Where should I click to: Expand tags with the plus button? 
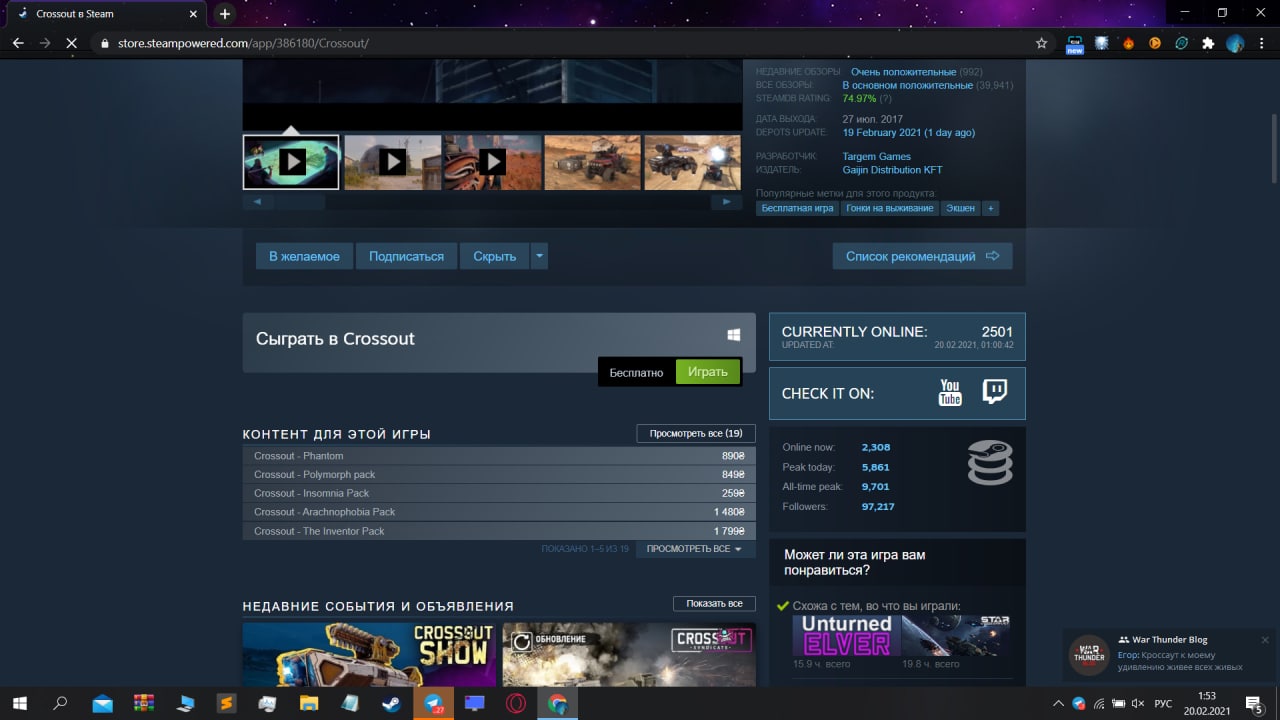[x=990, y=208]
